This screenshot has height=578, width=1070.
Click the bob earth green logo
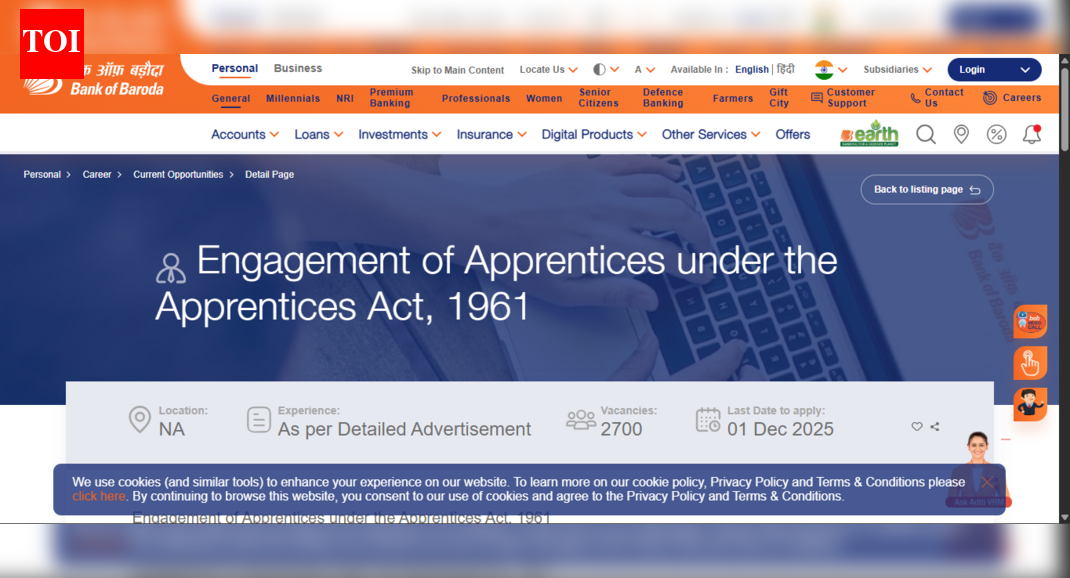(869, 132)
